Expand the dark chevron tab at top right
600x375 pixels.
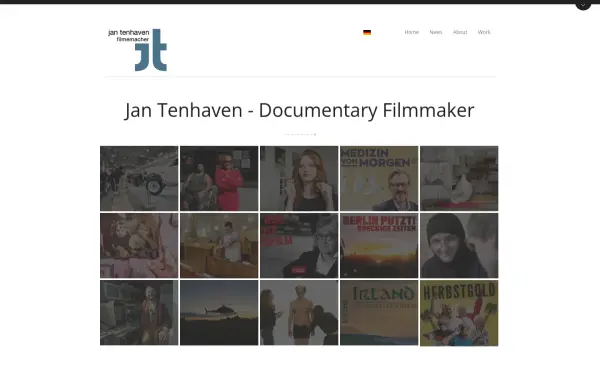pos(583,5)
